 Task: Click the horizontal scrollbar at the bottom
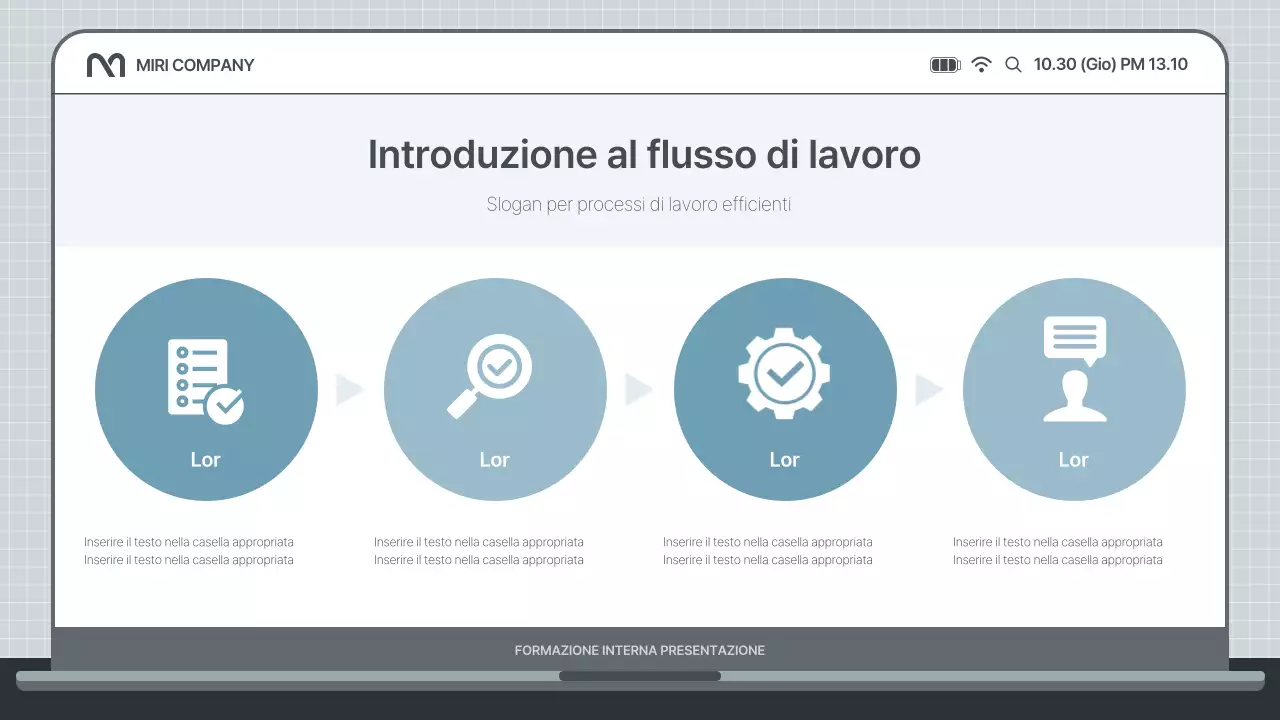tap(640, 676)
